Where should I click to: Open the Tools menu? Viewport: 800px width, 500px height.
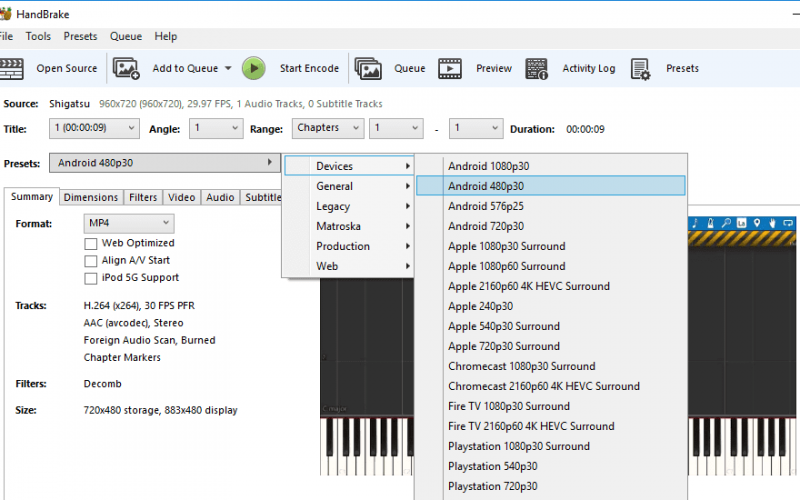(x=38, y=36)
